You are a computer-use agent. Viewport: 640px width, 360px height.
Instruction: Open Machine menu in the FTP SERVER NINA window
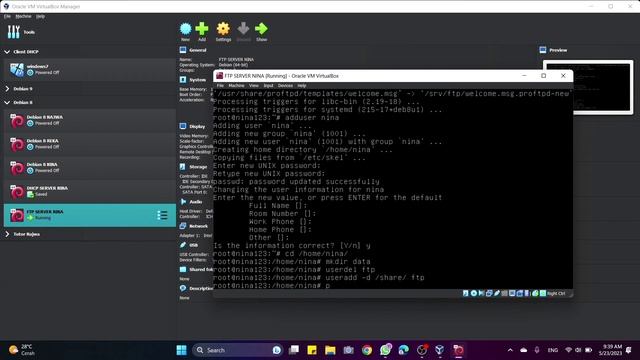point(236,86)
